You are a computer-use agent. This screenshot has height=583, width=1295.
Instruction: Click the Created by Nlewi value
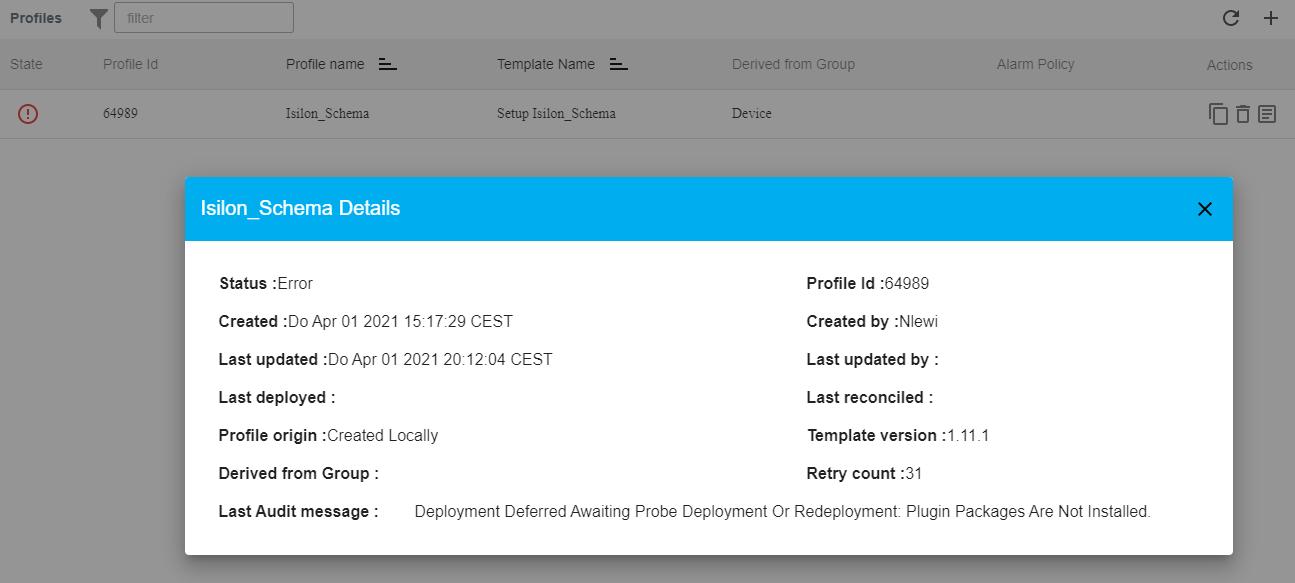918,321
